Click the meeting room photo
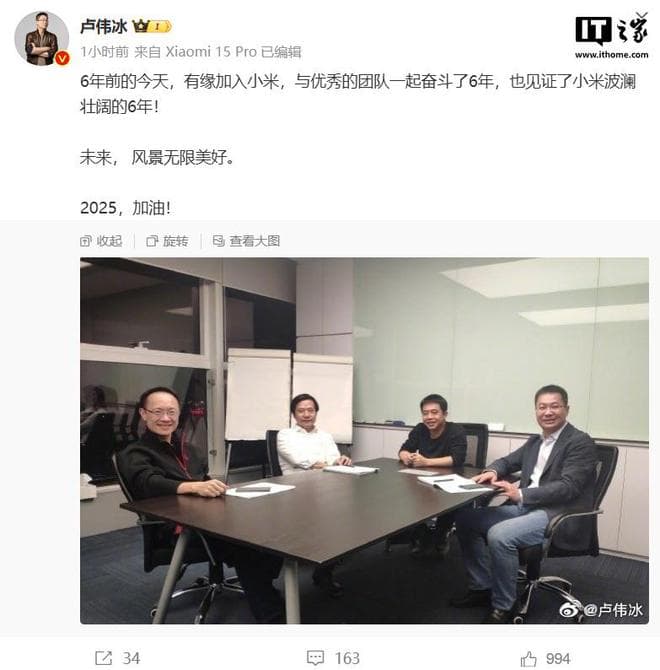This screenshot has width=660, height=670. tap(364, 441)
